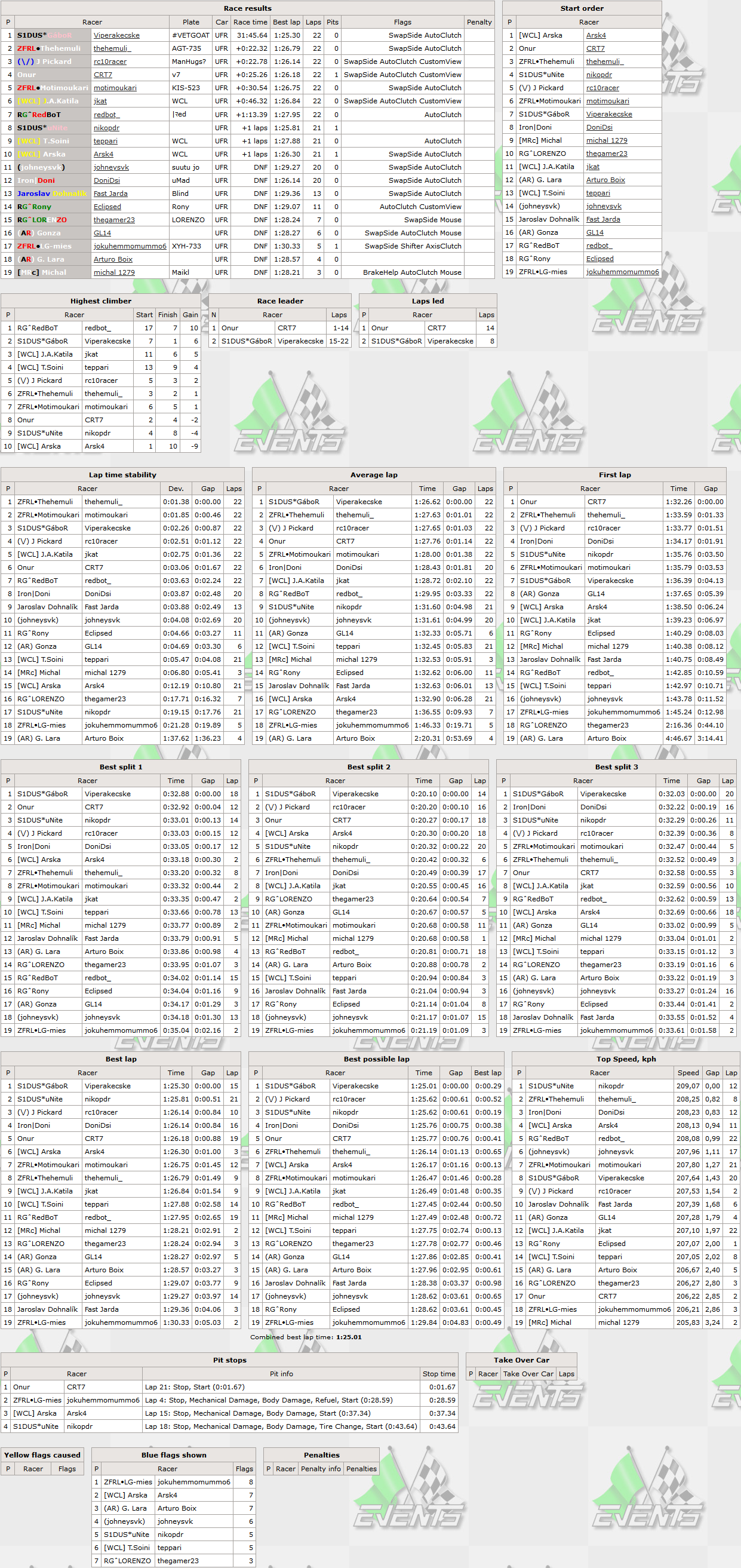Click stop time '0:43.64' in Pit stops
This screenshot has height=1568, width=741.
(x=442, y=1427)
